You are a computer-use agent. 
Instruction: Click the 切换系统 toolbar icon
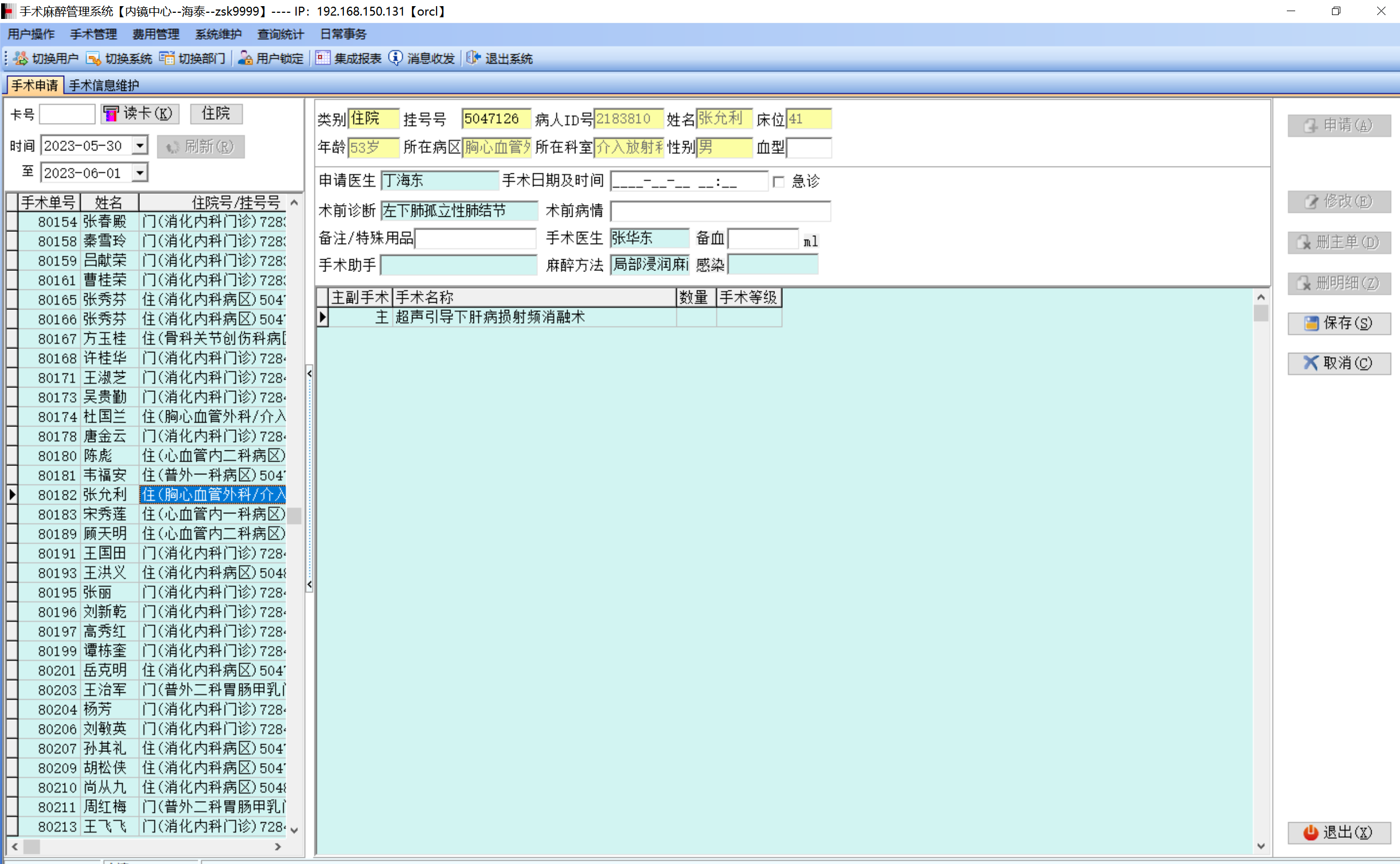[x=93, y=59]
